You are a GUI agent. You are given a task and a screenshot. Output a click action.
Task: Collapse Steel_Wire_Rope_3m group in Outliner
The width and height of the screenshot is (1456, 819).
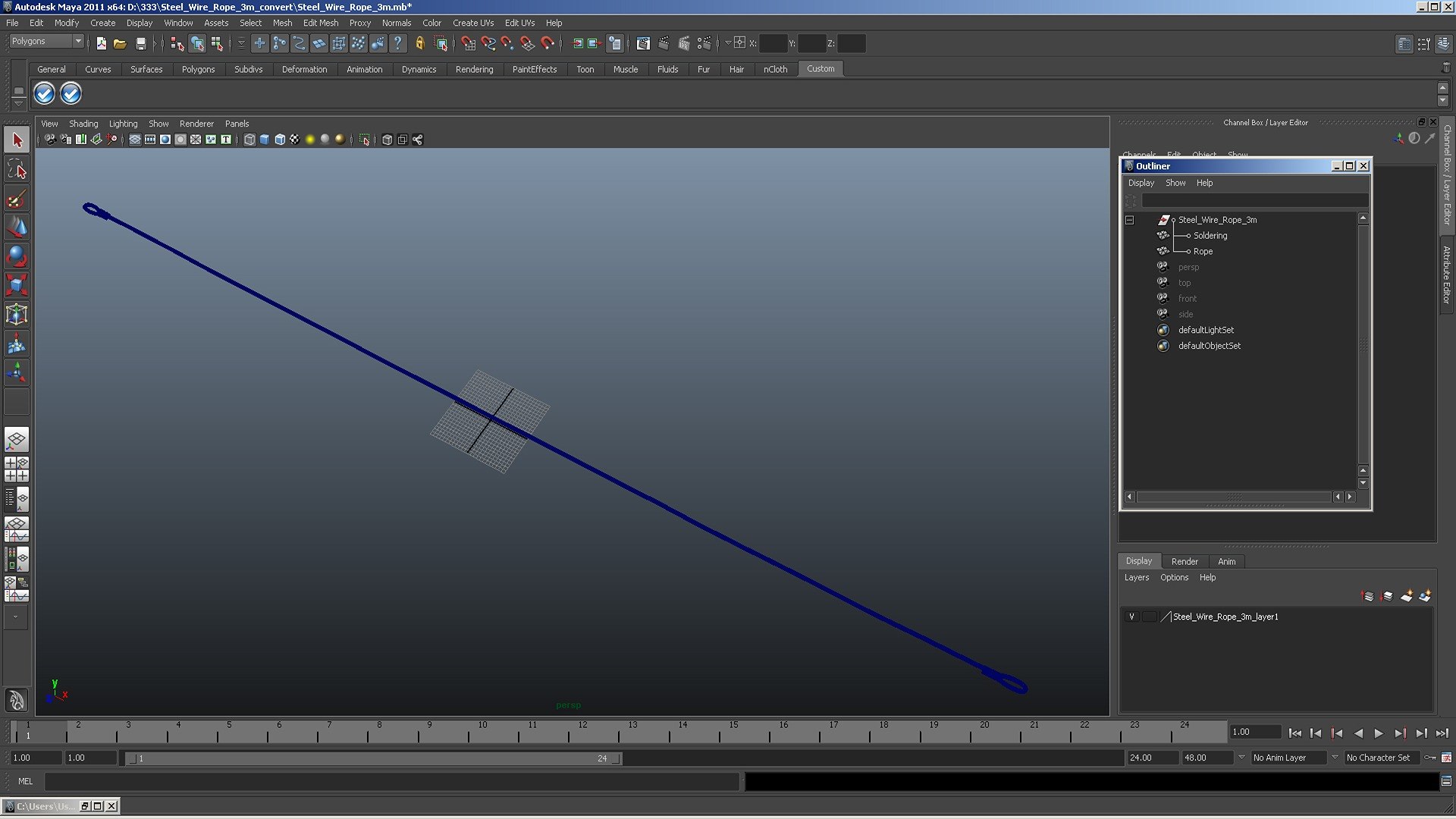coord(1129,220)
